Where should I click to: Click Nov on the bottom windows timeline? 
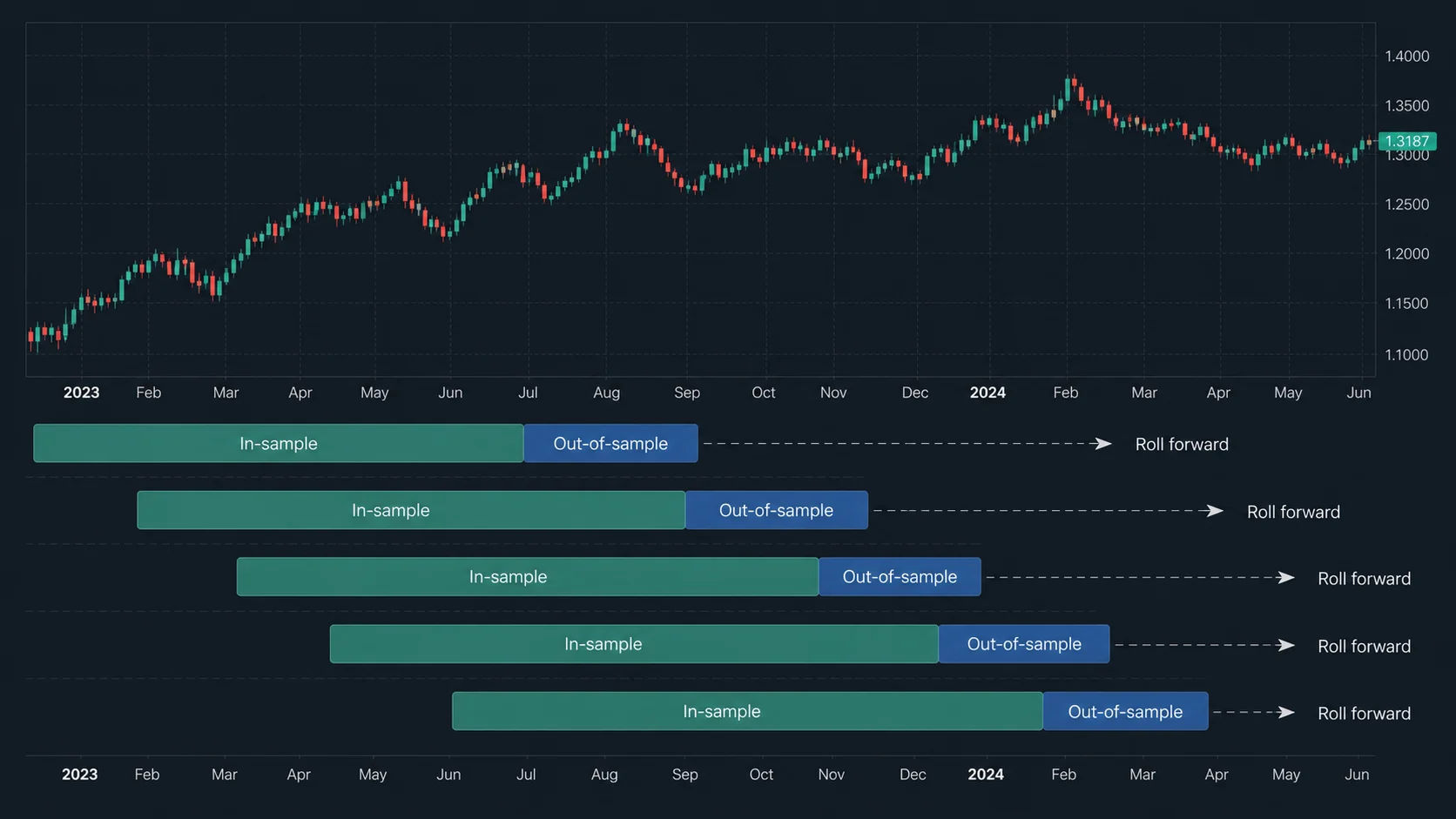pyautogui.click(x=832, y=775)
